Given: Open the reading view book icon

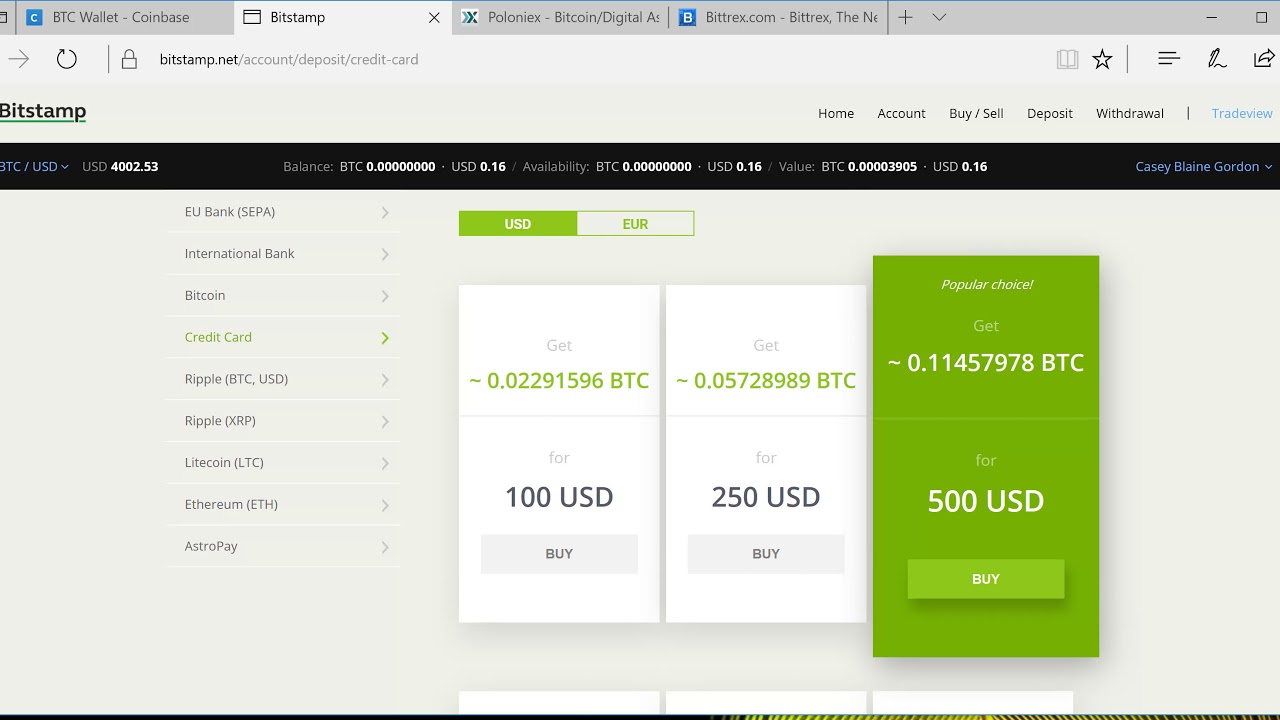Looking at the screenshot, I should 1067,59.
